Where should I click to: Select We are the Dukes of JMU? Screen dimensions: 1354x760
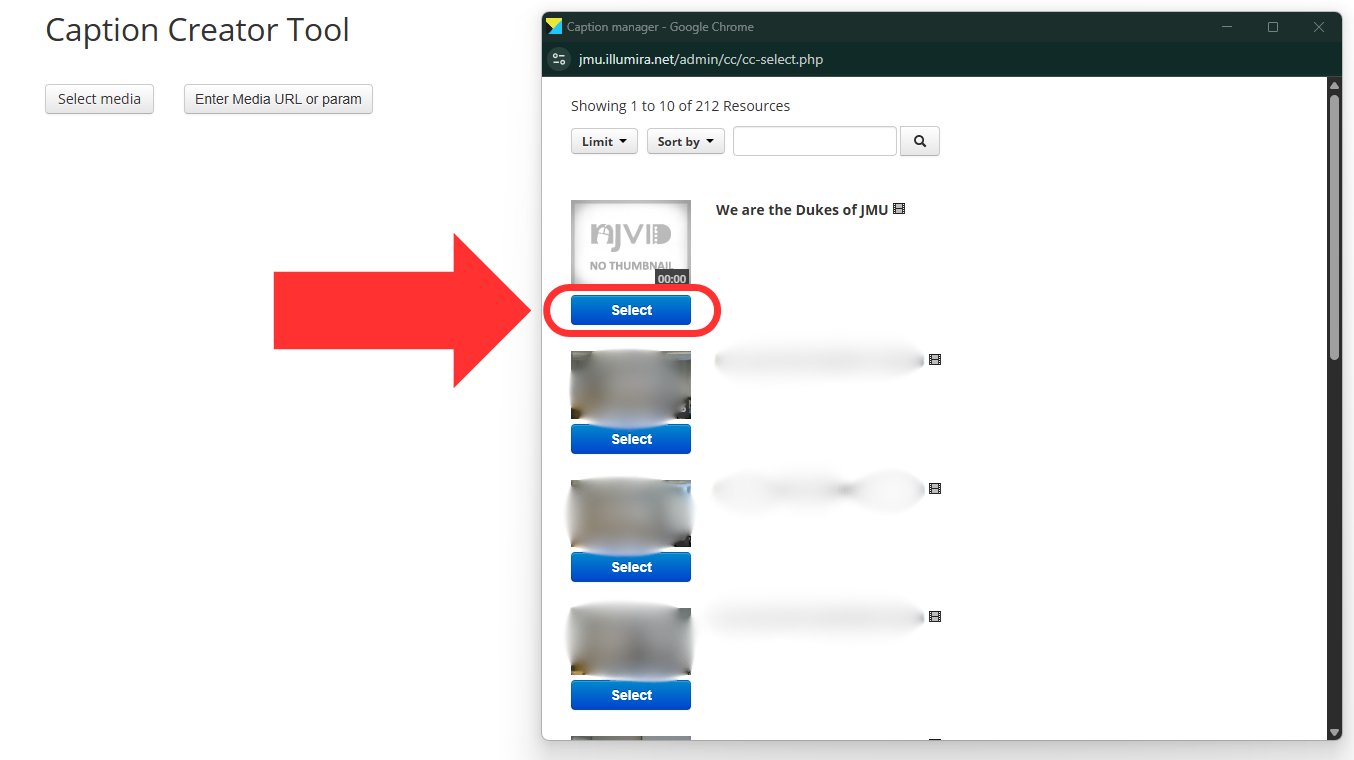click(631, 310)
